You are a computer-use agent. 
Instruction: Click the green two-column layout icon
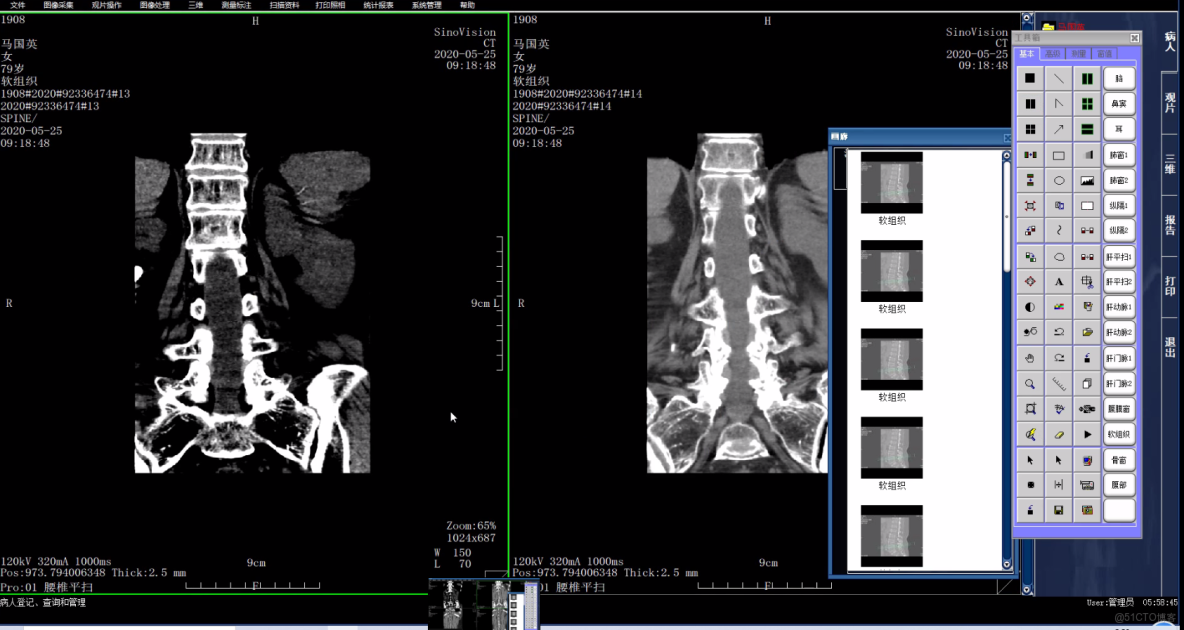coord(1087,78)
